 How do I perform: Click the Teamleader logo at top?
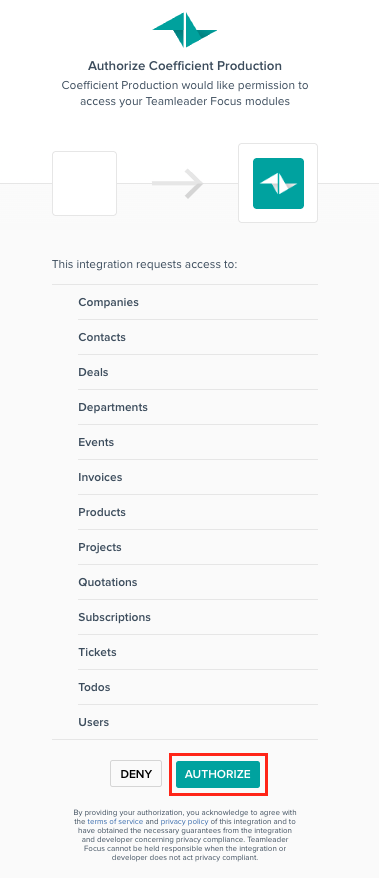pyautogui.click(x=185, y=30)
